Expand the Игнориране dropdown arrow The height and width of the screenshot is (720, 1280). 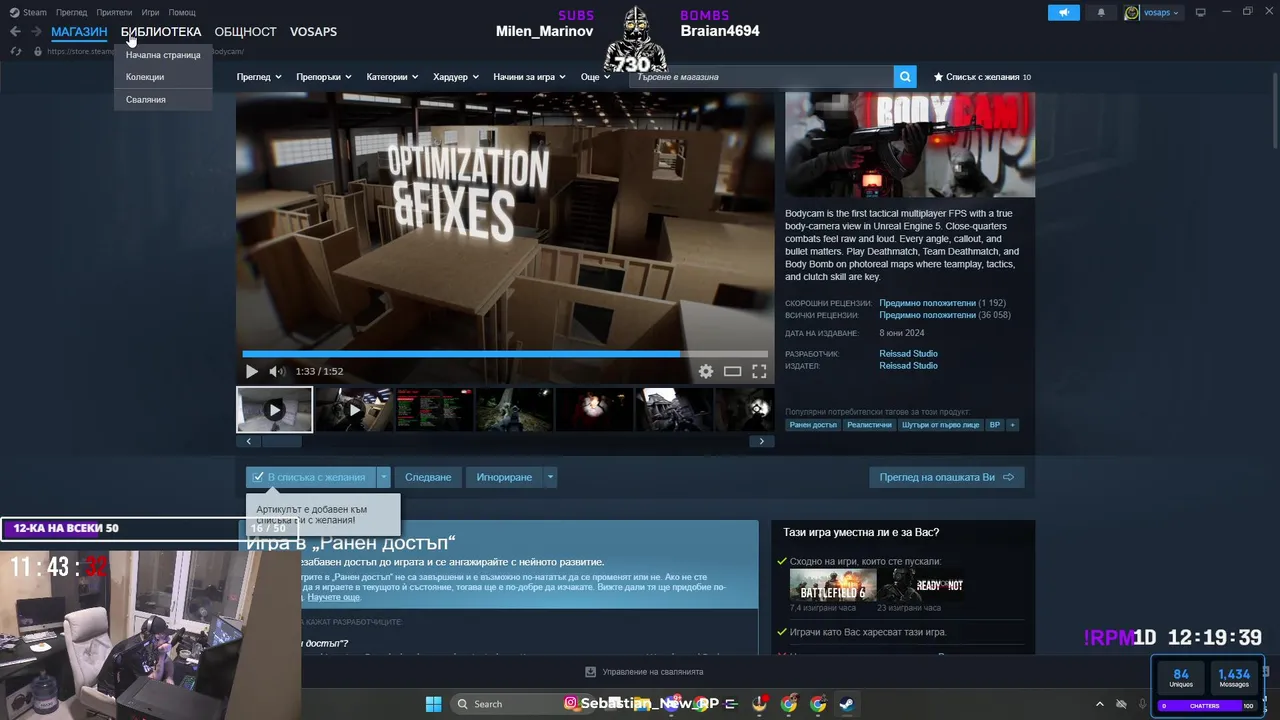point(550,477)
